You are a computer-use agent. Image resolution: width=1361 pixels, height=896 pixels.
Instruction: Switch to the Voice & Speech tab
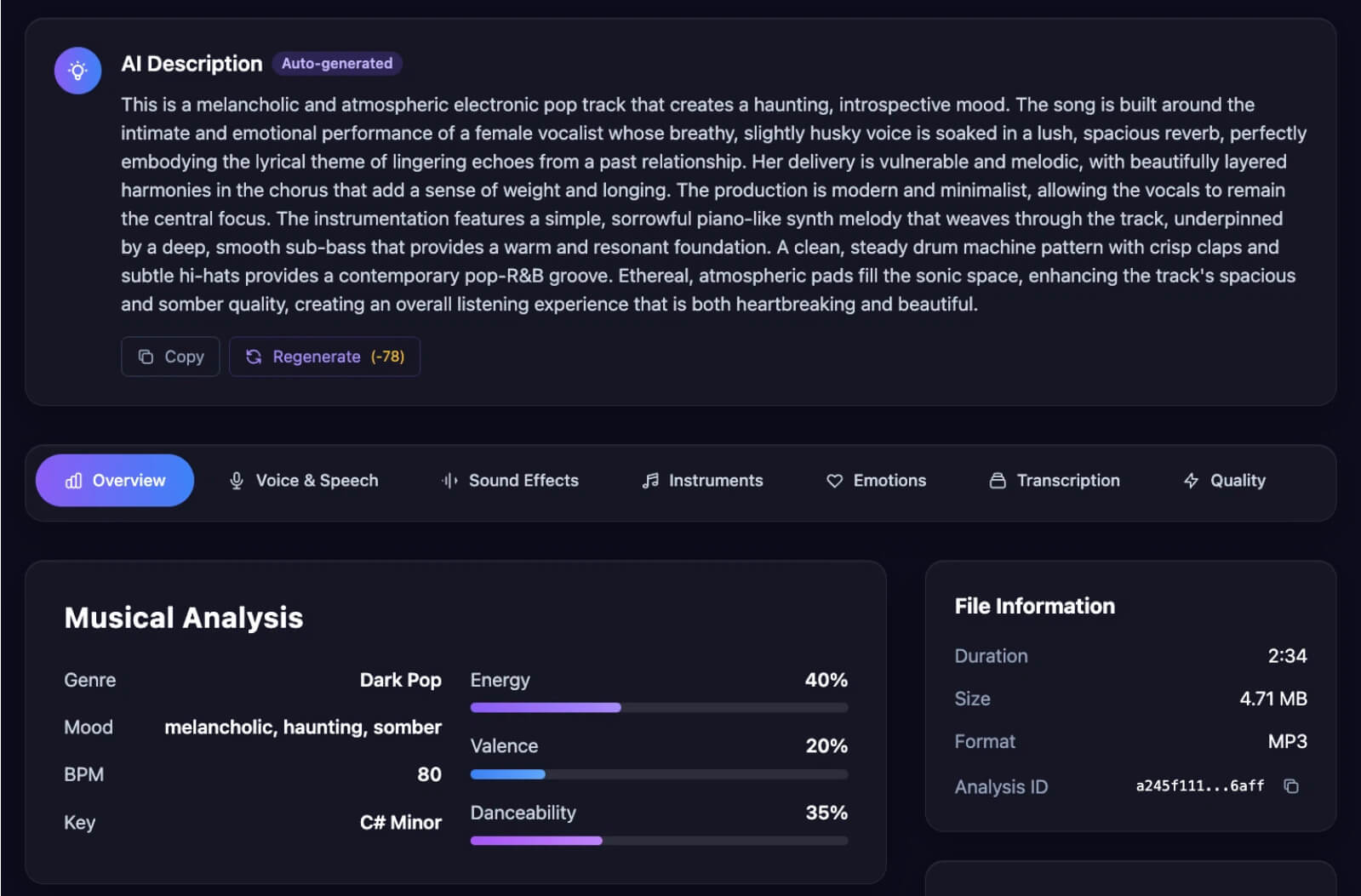[304, 481]
